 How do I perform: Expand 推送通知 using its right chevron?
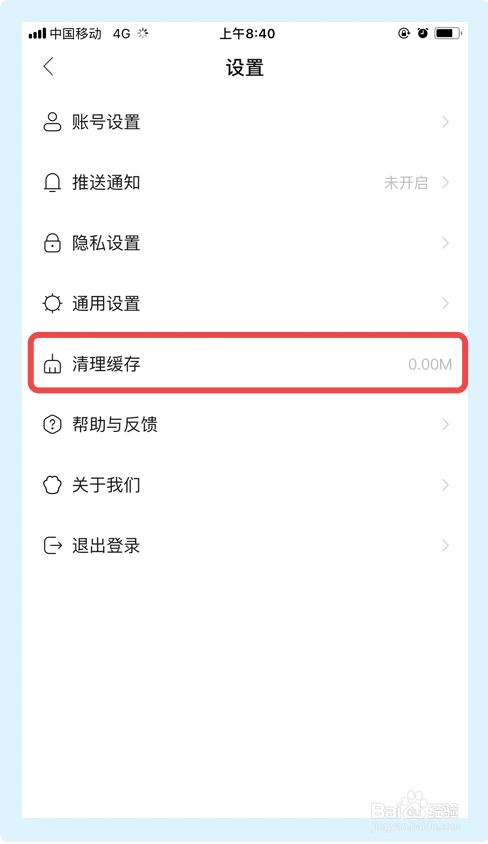coord(445,182)
